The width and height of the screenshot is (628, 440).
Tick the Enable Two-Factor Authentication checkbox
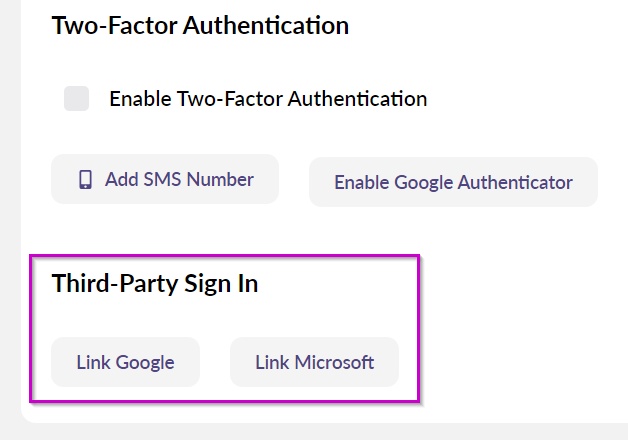(76, 98)
